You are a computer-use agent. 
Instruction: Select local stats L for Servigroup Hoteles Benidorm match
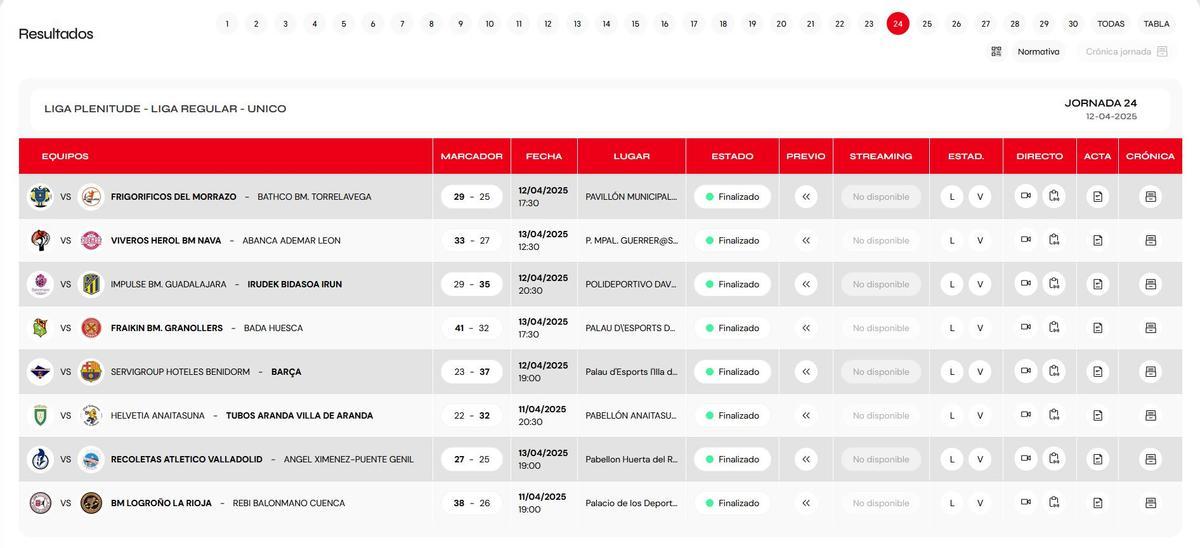tap(952, 372)
